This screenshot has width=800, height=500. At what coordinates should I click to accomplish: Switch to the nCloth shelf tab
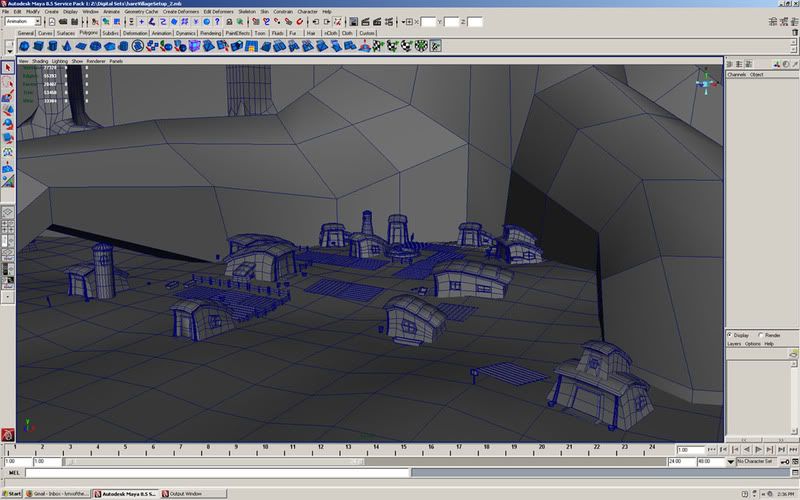click(331, 33)
